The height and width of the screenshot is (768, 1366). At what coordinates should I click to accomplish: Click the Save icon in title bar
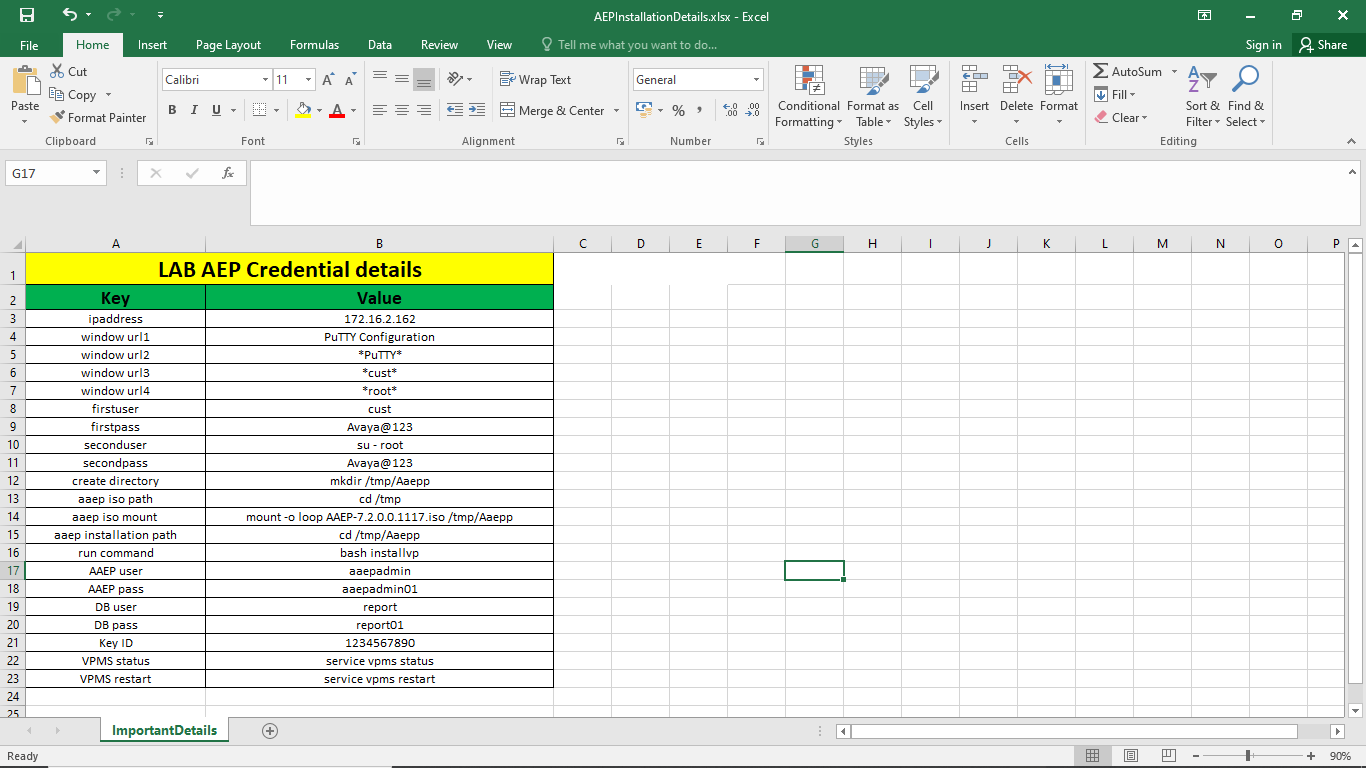pyautogui.click(x=27, y=16)
